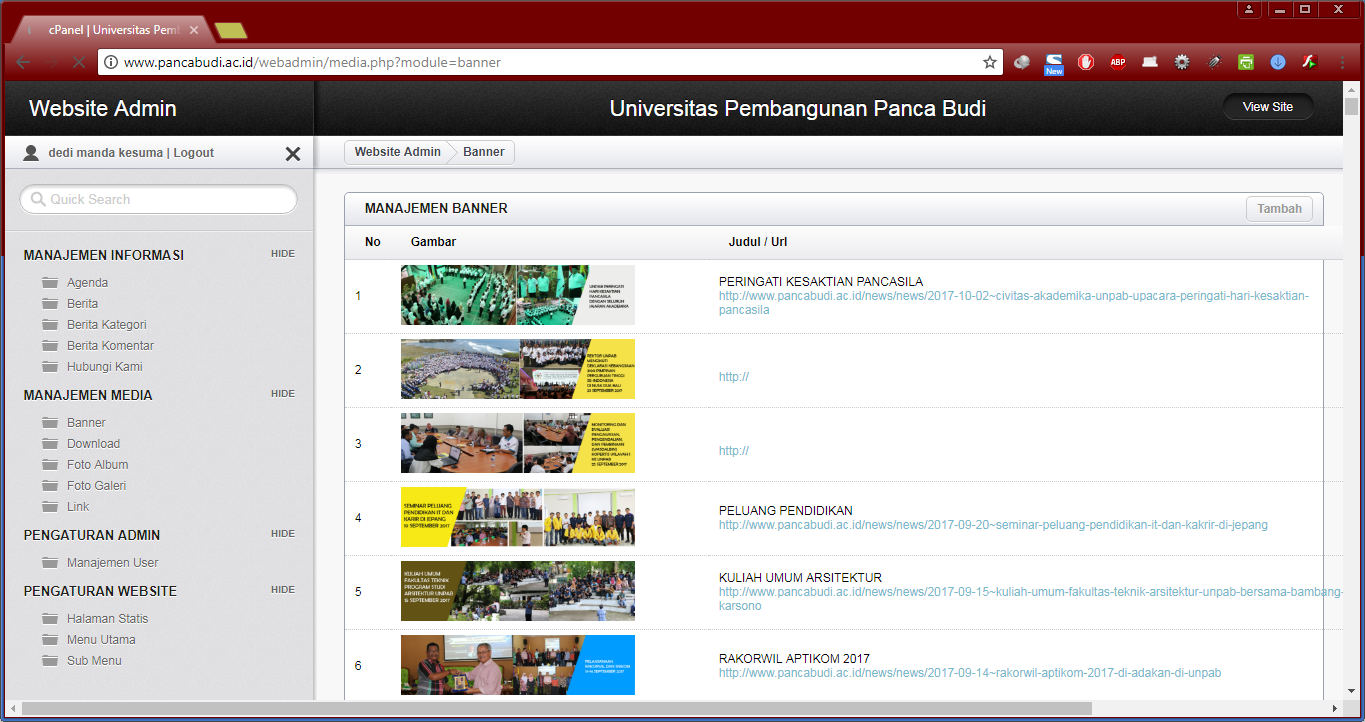Click the AdBlock Plus extension icon
Screen dimensions: 1365x722
[x=1117, y=62]
